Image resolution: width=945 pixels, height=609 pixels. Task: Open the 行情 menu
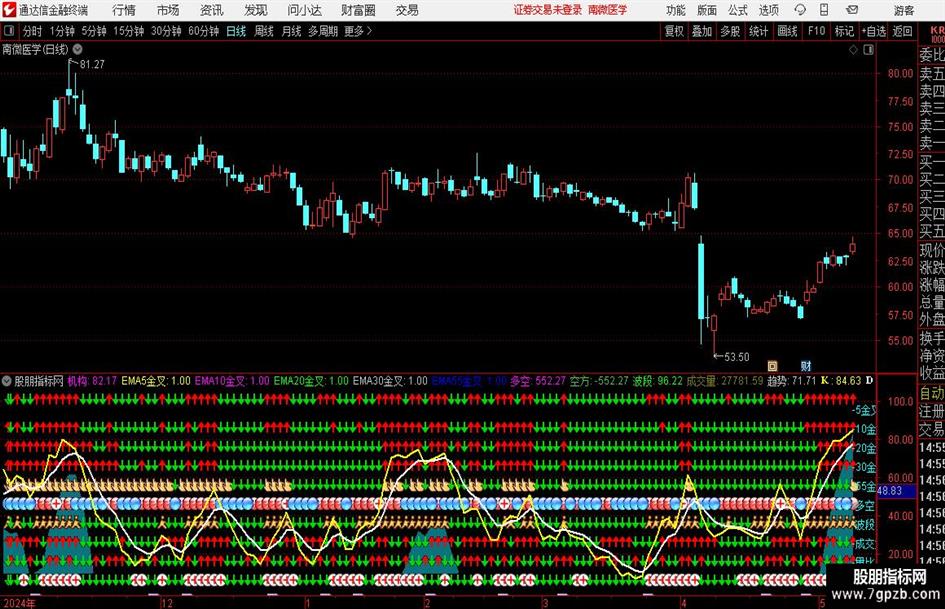pos(124,10)
